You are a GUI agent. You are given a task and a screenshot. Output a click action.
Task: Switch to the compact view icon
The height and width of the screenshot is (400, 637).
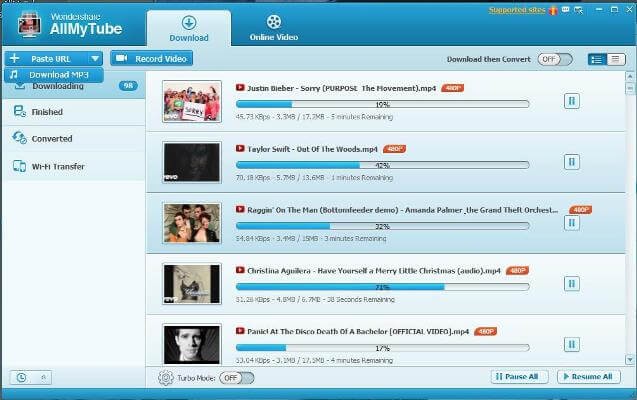point(616,59)
